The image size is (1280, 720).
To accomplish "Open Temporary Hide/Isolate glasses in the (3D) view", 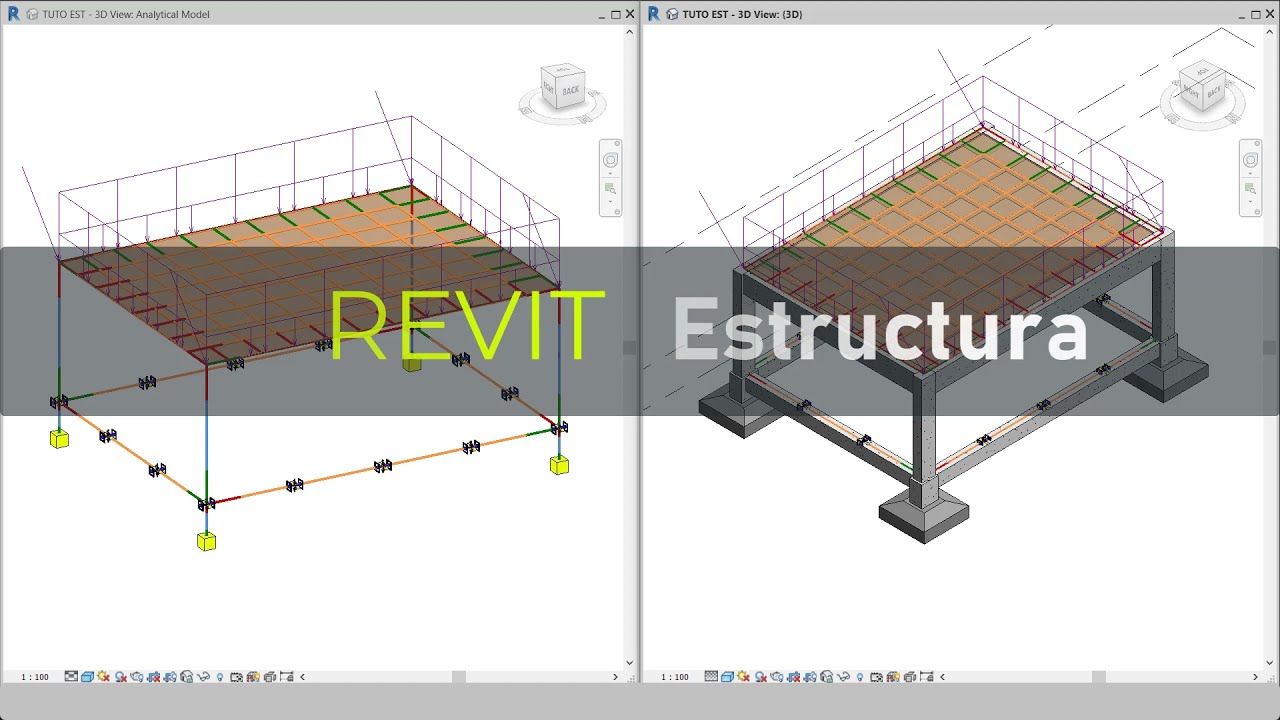I will point(843,677).
